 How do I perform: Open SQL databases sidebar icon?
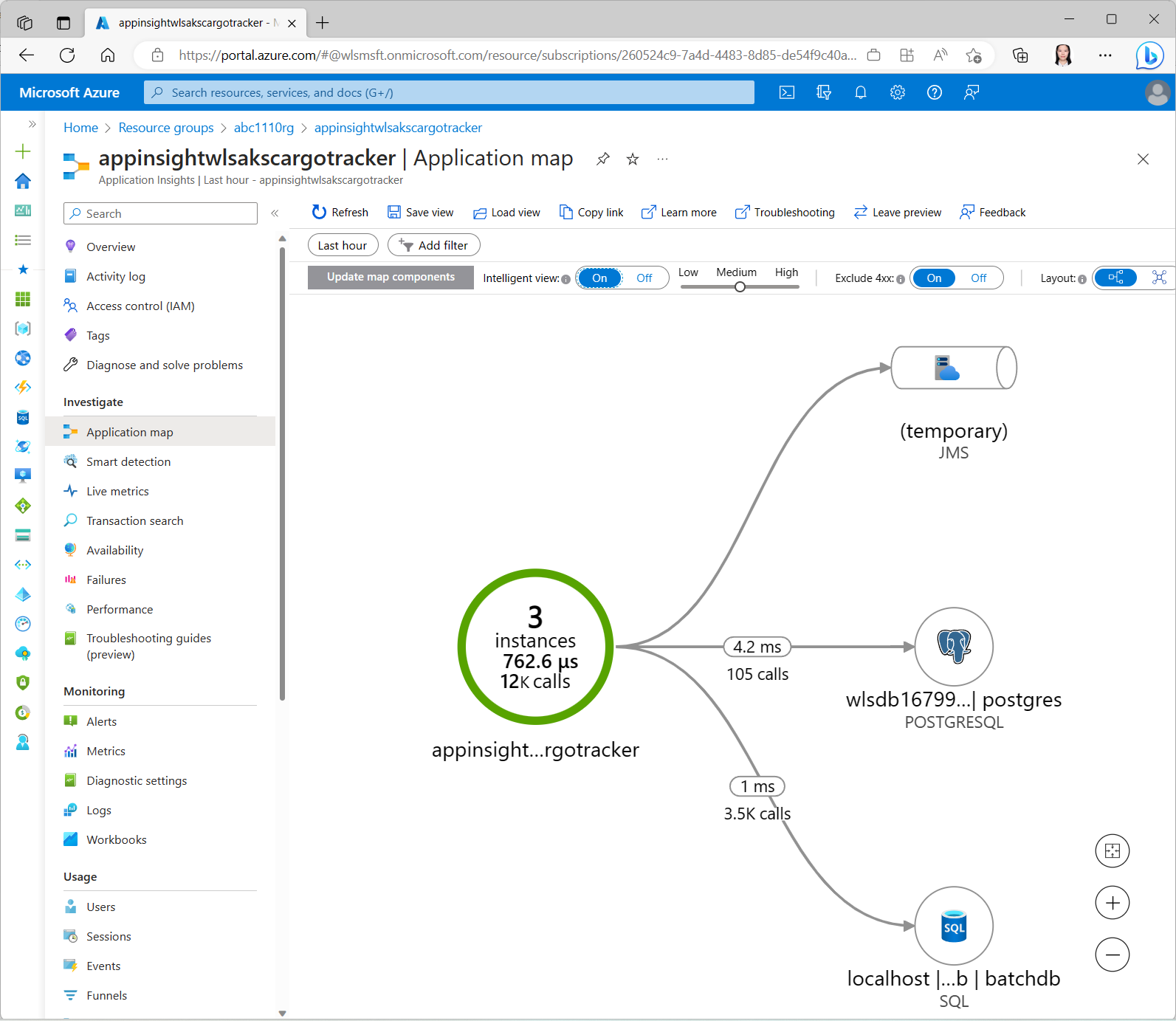(23, 417)
